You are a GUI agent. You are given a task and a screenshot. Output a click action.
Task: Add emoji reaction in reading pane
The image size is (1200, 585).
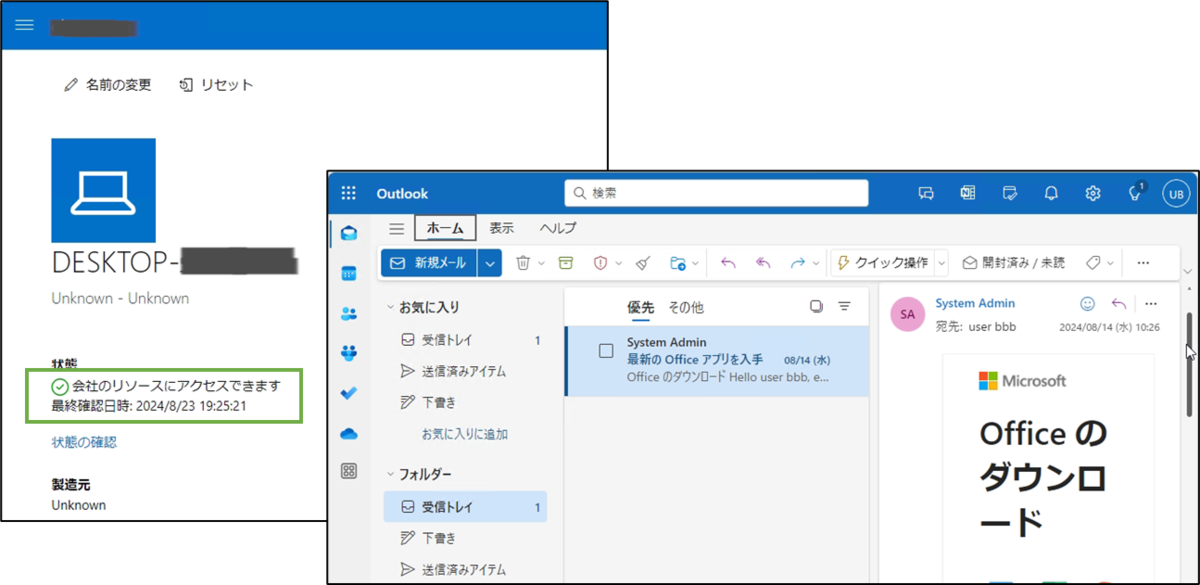(x=1088, y=304)
